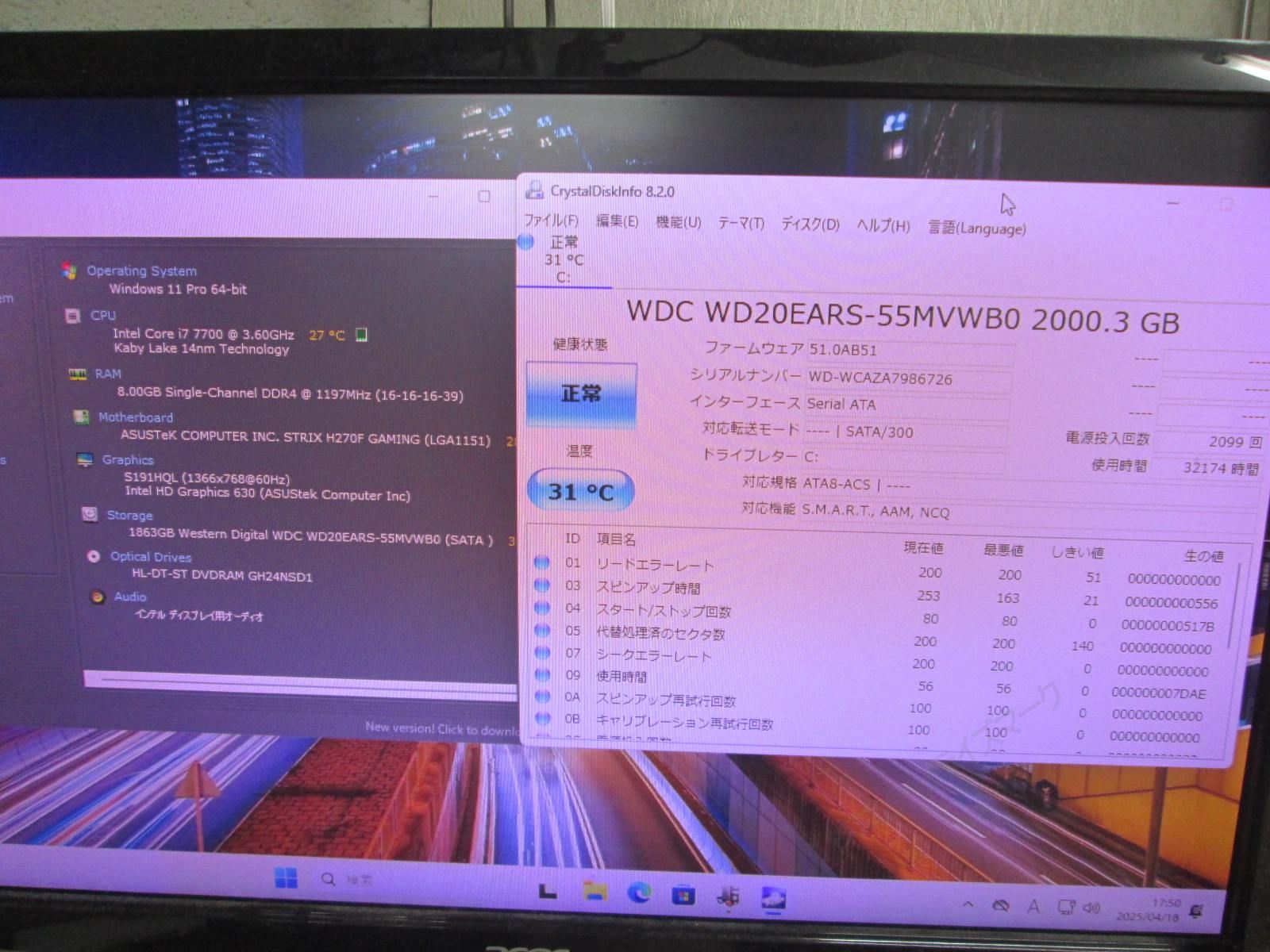
Task: Click the 項目名 column header
Action: pos(617,539)
